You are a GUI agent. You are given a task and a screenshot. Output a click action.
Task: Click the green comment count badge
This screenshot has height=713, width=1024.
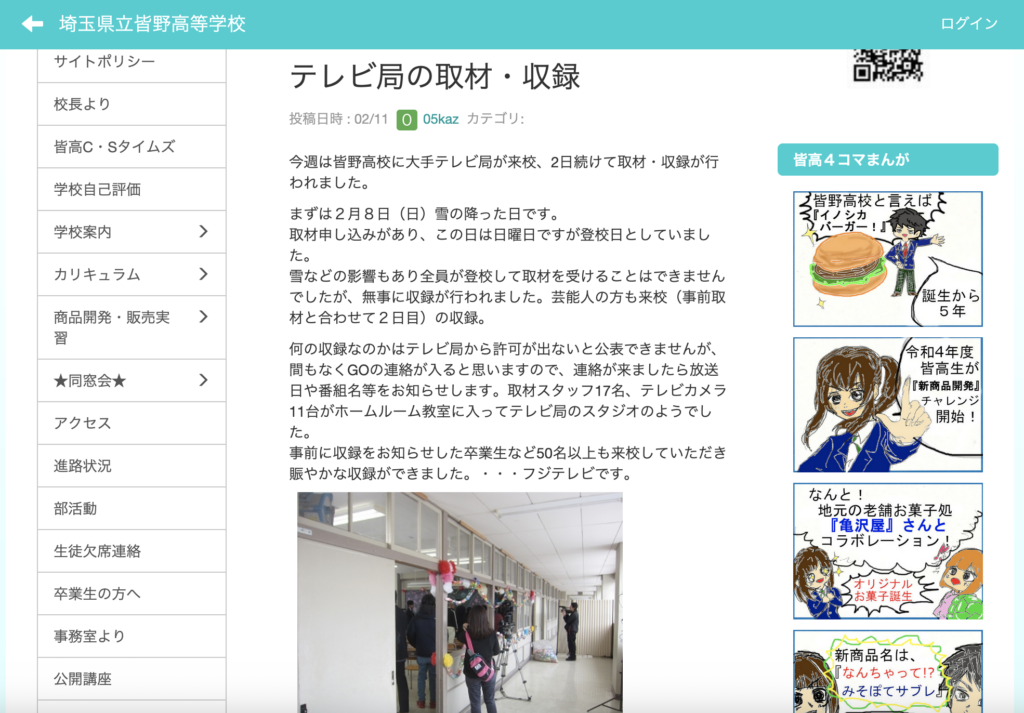pyautogui.click(x=406, y=119)
